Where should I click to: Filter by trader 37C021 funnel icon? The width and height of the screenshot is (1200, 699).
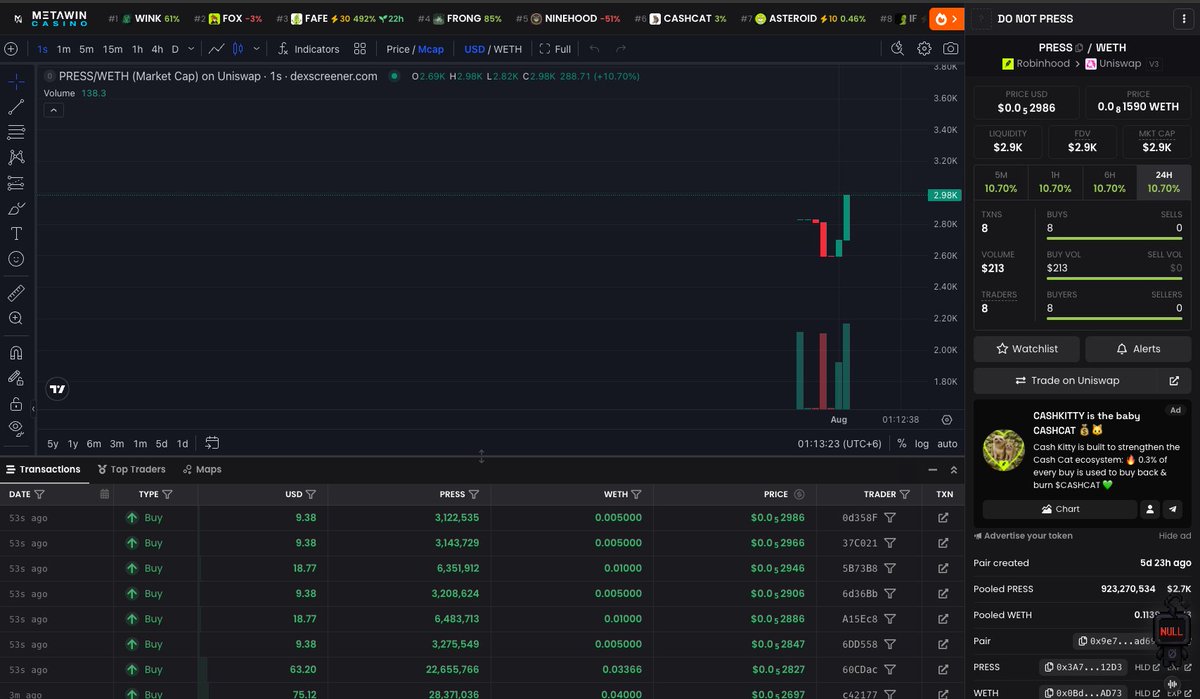coord(889,543)
